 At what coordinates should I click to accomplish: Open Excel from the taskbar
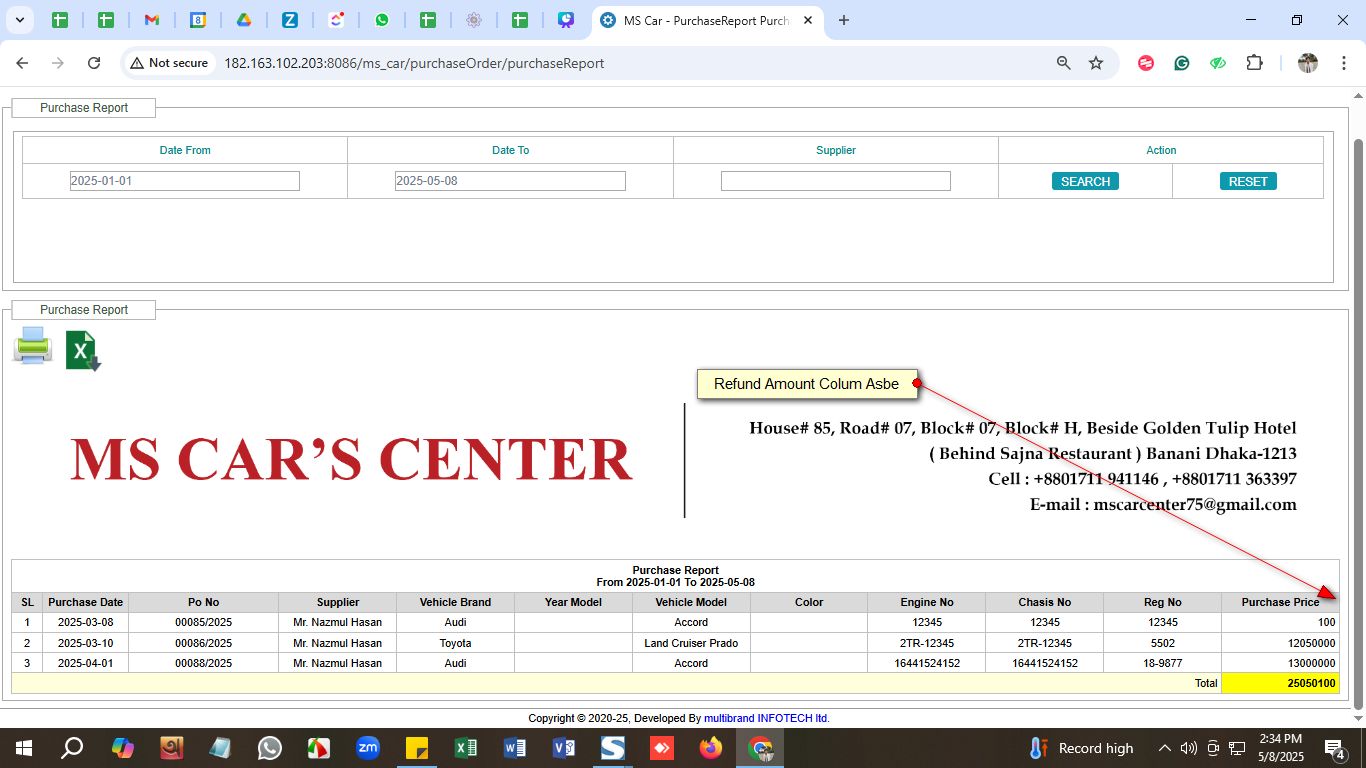click(466, 748)
